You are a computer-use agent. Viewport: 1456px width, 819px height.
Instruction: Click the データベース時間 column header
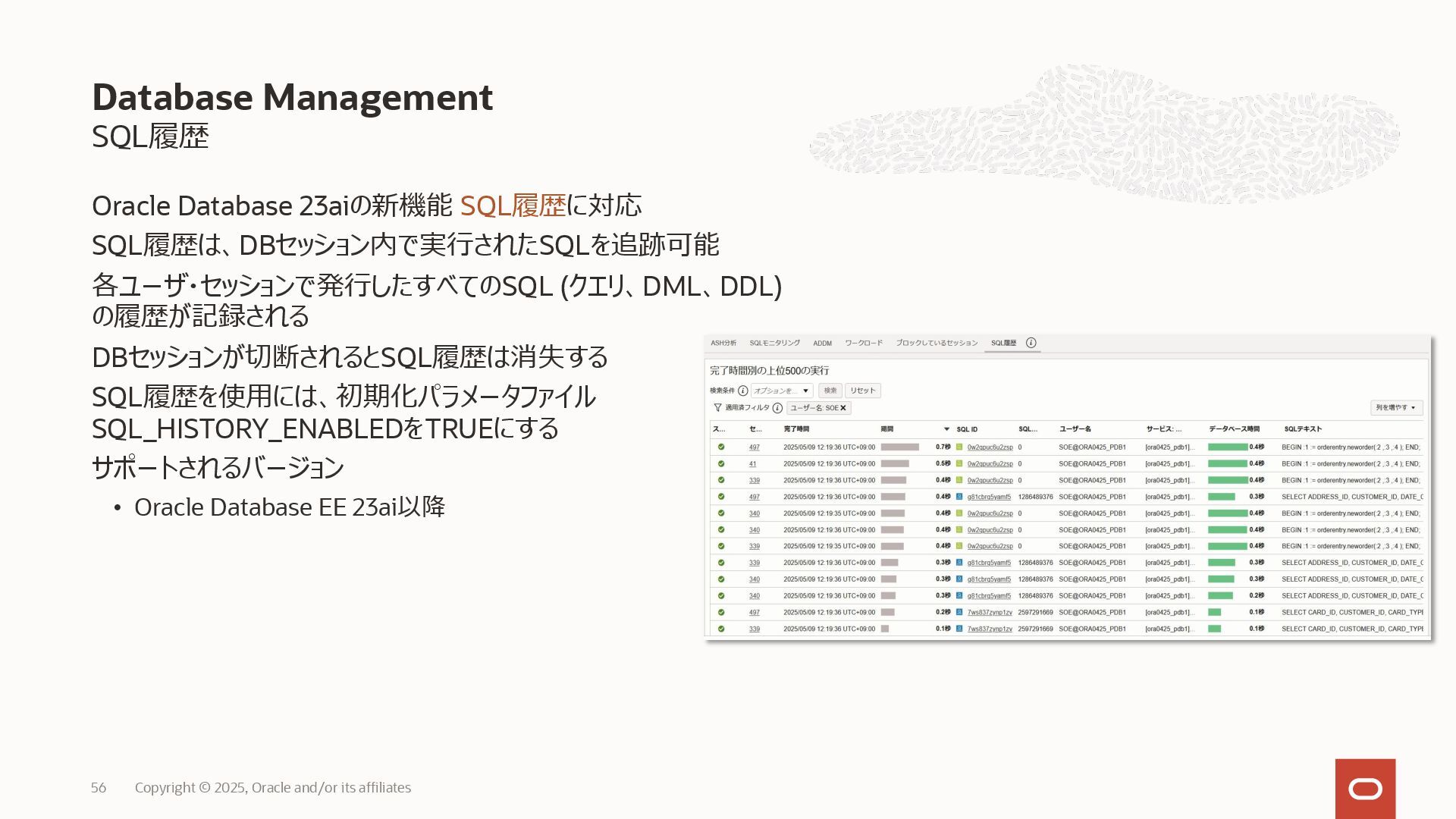point(1234,429)
